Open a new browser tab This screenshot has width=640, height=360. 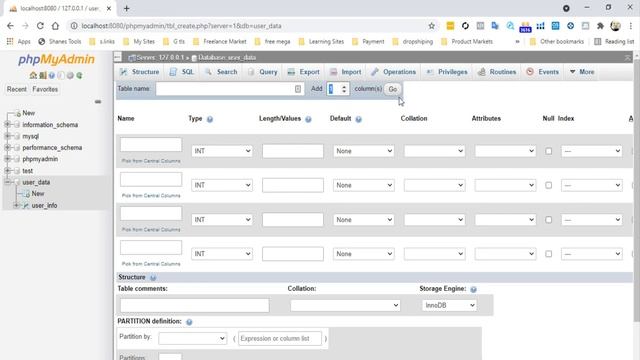(x=127, y=8)
